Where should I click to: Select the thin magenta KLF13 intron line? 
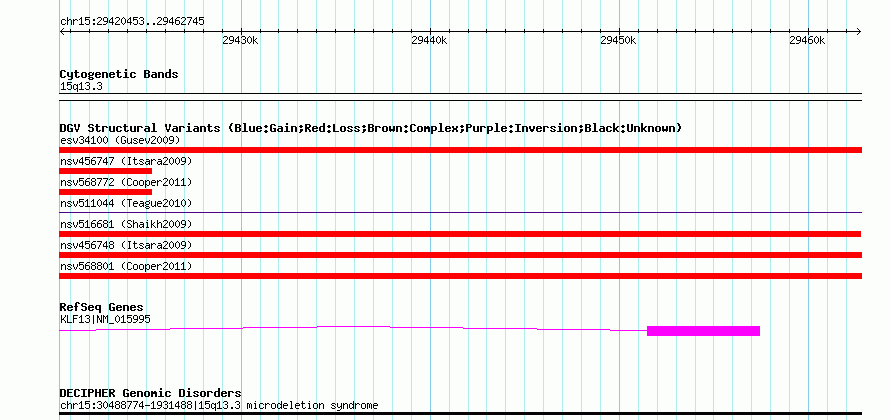[x=353, y=327]
